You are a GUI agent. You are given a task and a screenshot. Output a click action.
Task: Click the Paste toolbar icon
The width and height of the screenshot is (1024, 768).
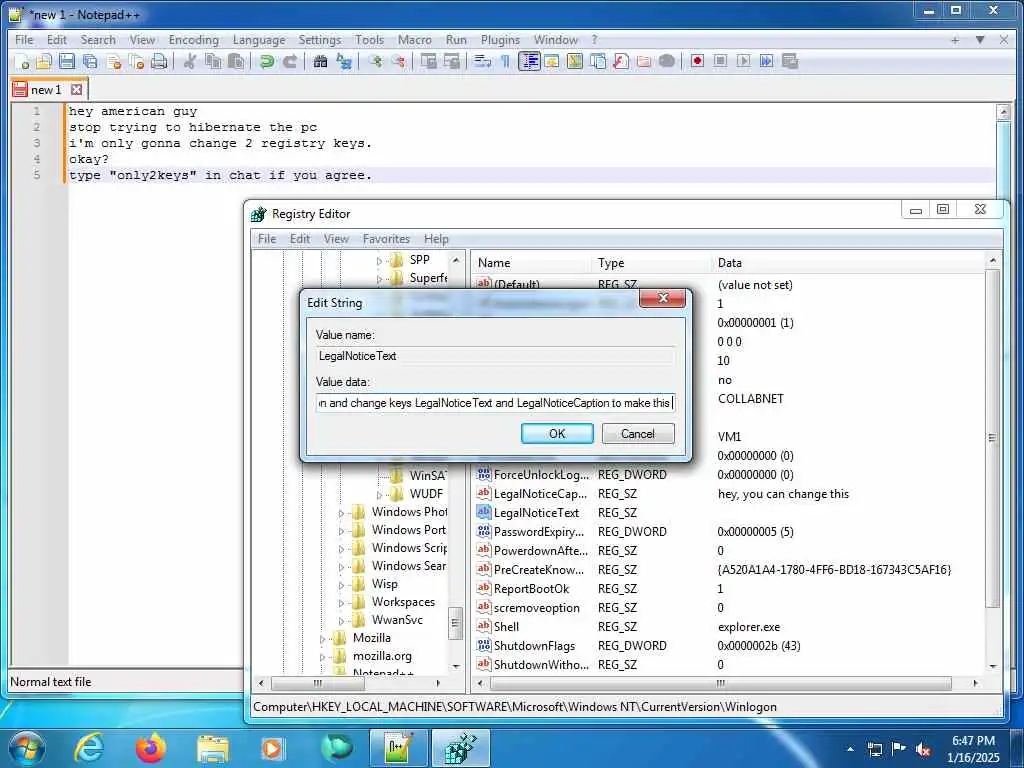pos(236,61)
